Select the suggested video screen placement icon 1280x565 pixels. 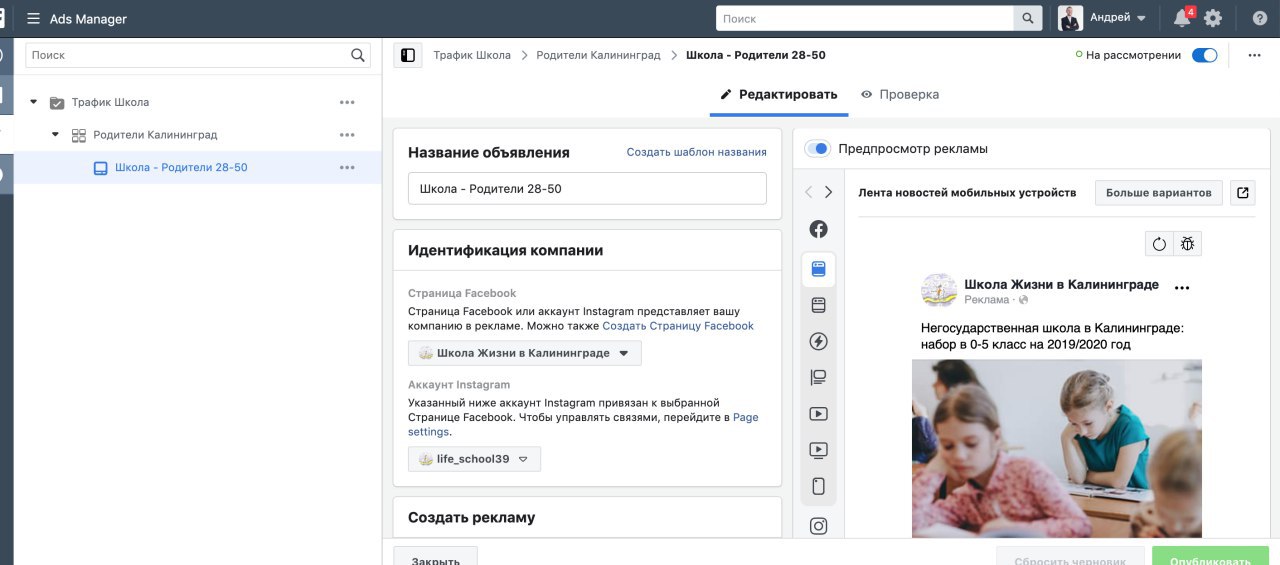[x=818, y=450]
